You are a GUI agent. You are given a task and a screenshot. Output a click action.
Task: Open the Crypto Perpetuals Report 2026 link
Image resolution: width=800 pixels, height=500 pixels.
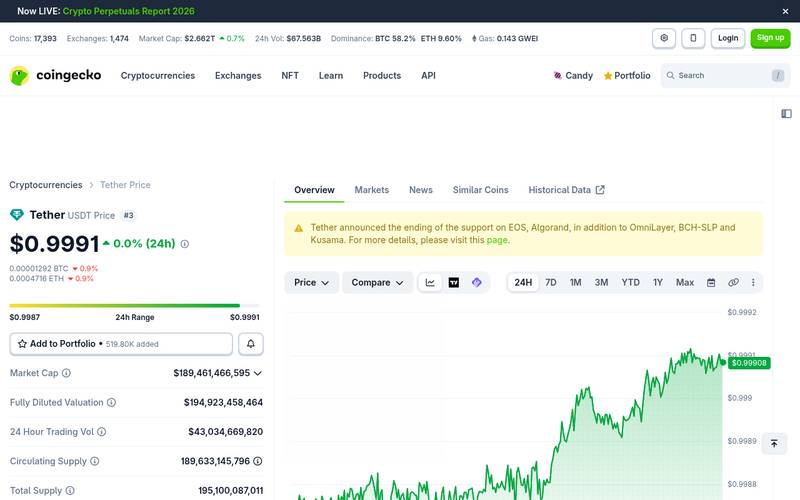pos(128,11)
